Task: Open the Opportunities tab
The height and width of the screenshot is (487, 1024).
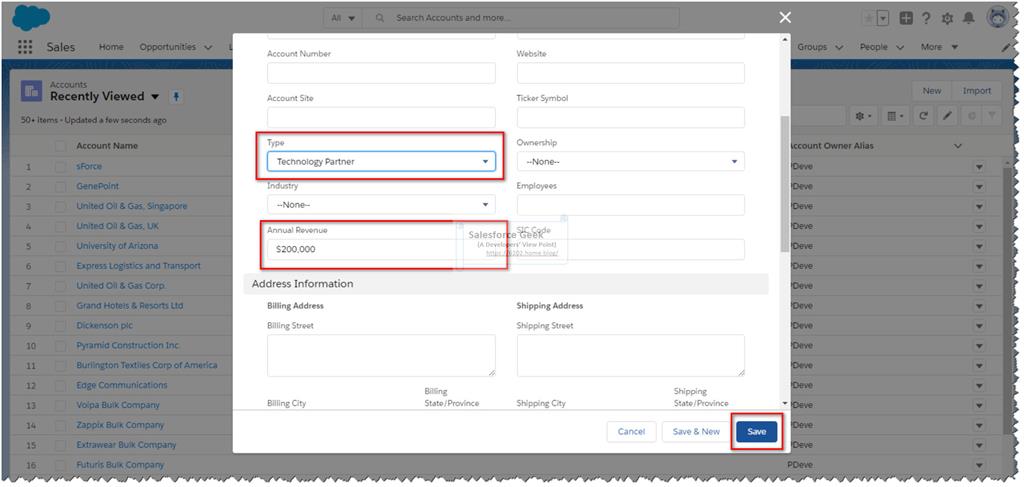Action: pos(168,47)
